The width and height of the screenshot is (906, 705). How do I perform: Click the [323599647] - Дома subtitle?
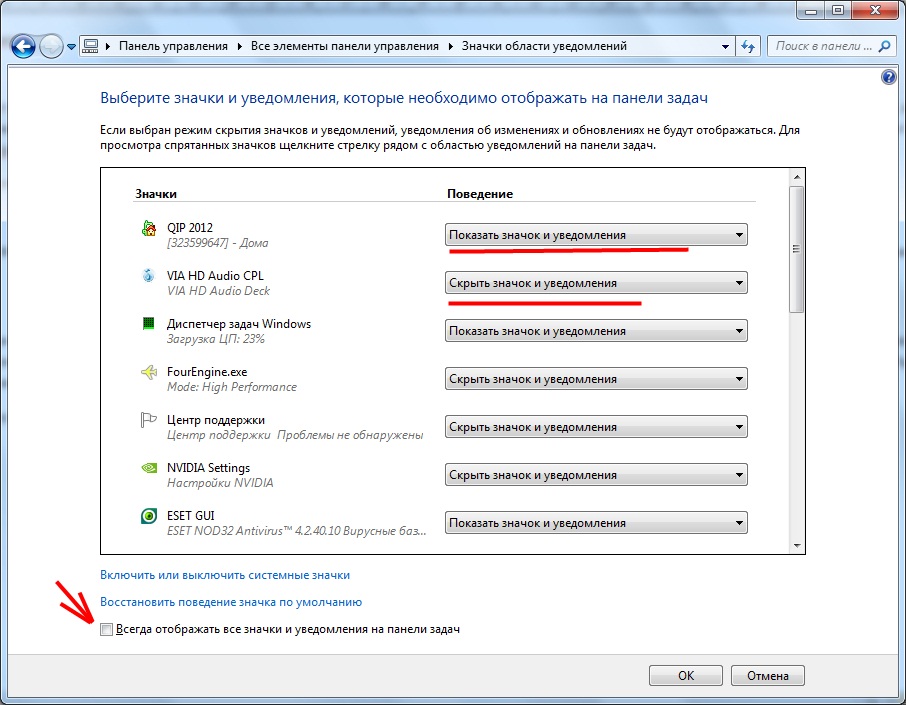(x=218, y=243)
